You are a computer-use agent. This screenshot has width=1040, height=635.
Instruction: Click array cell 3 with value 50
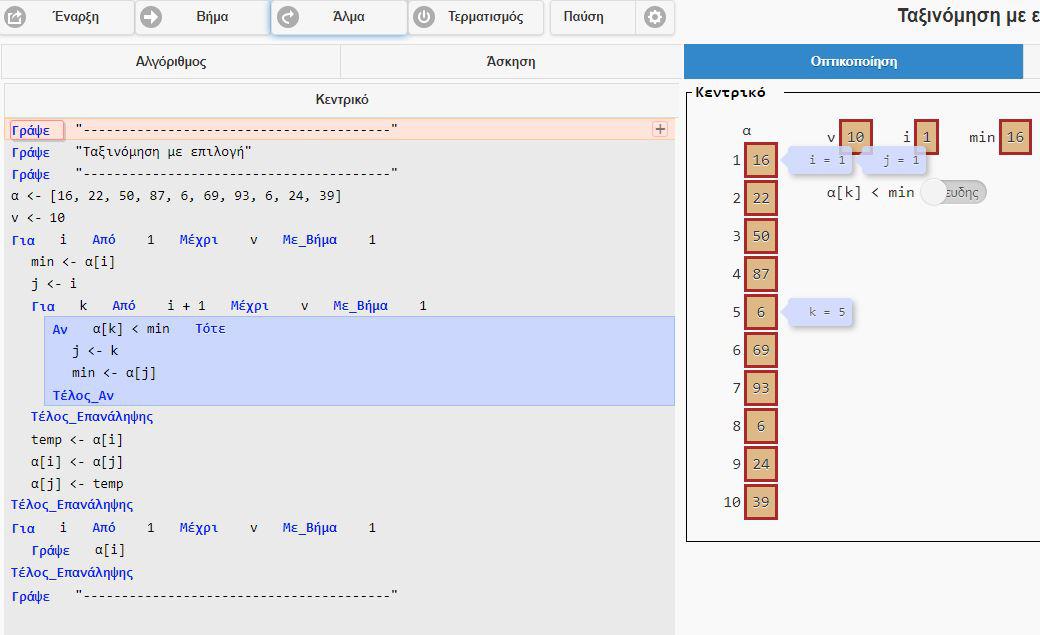tap(761, 236)
